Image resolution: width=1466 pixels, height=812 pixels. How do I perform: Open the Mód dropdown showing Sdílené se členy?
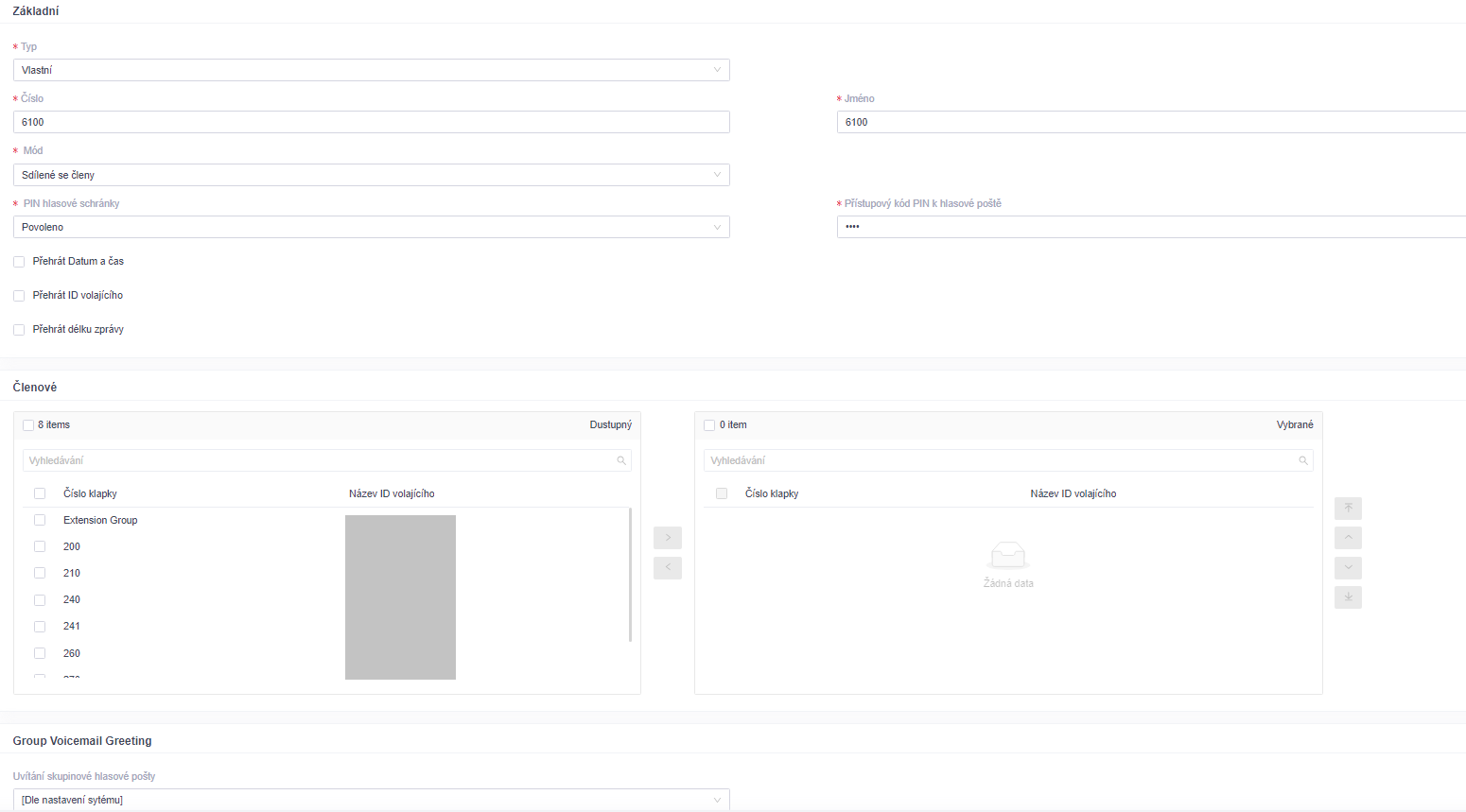point(372,175)
